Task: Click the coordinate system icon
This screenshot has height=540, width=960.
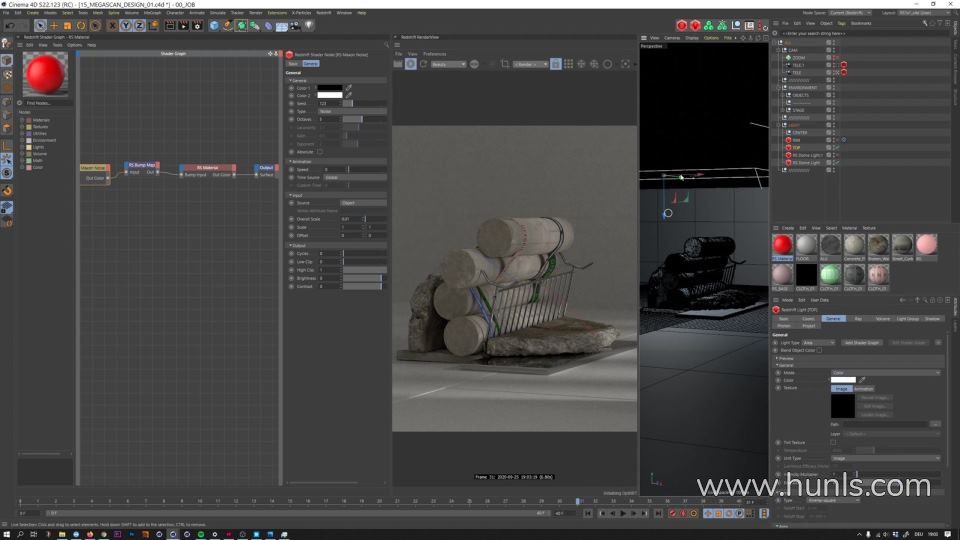Action: (x=153, y=26)
